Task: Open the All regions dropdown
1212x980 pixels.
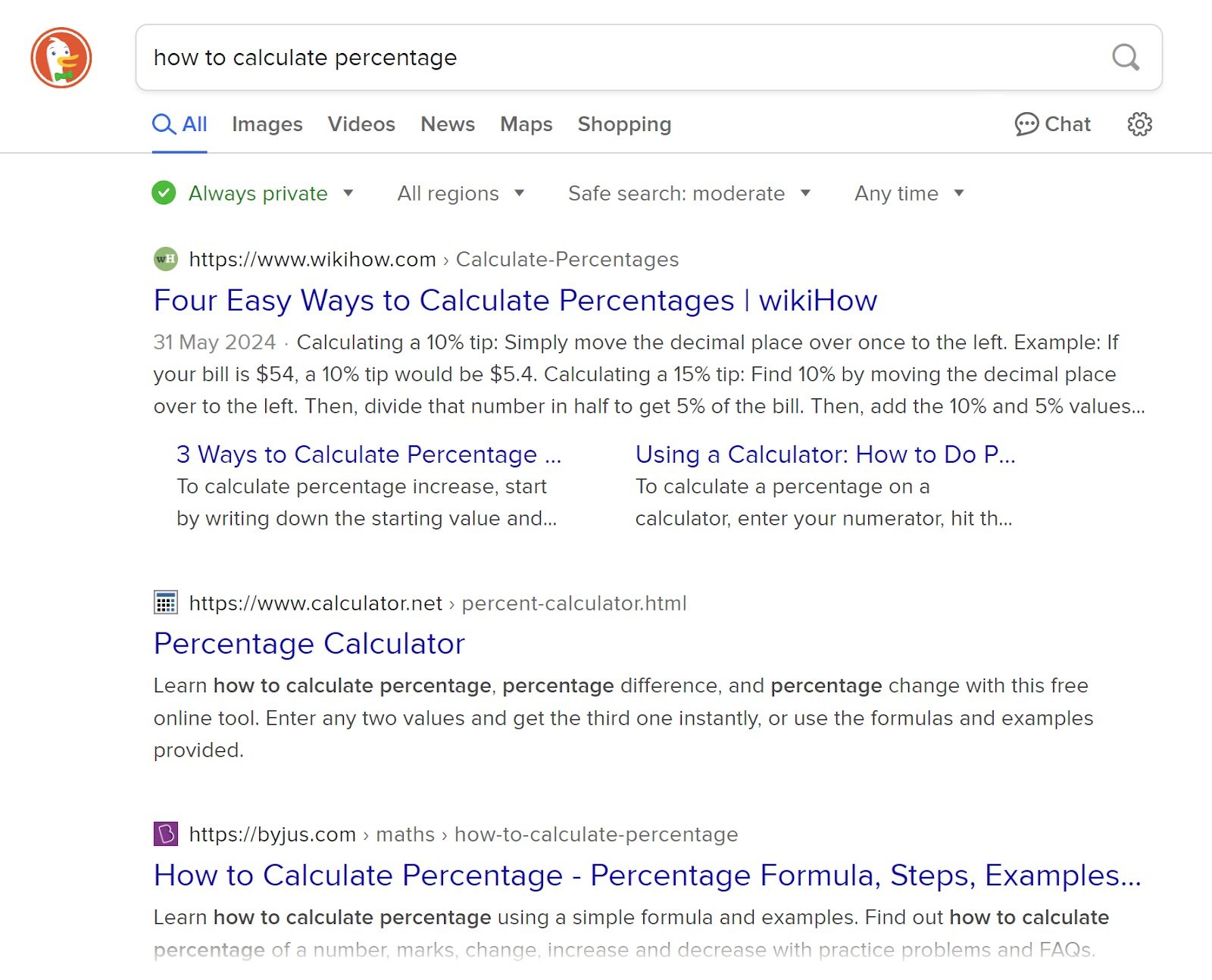Action: point(461,193)
